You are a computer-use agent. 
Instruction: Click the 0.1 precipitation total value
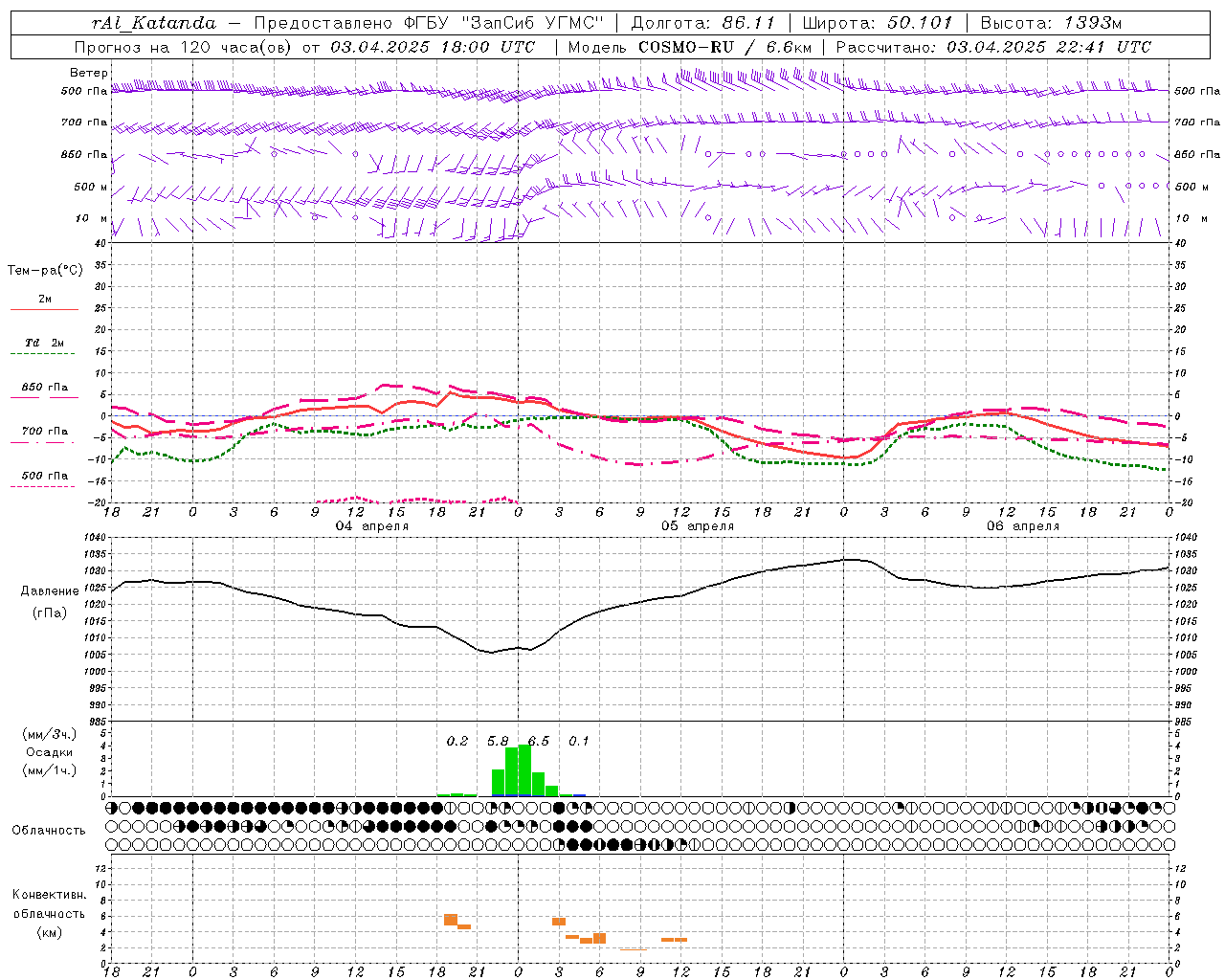[x=579, y=742]
